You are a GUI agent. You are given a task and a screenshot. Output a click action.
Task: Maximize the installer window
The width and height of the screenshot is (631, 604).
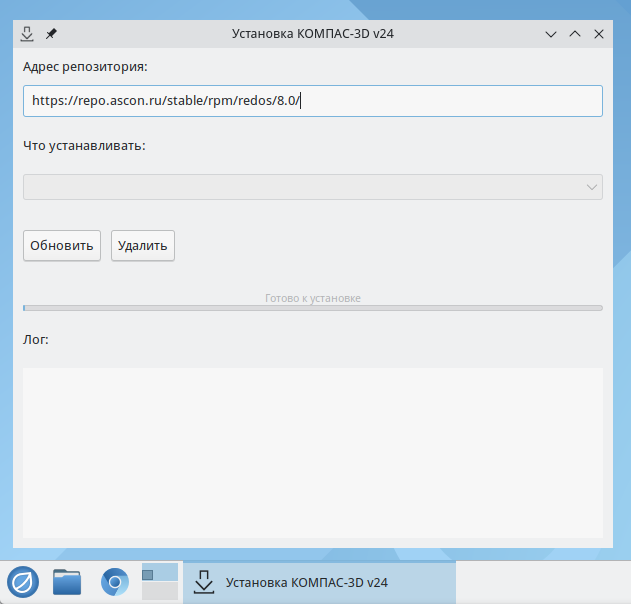coord(575,34)
